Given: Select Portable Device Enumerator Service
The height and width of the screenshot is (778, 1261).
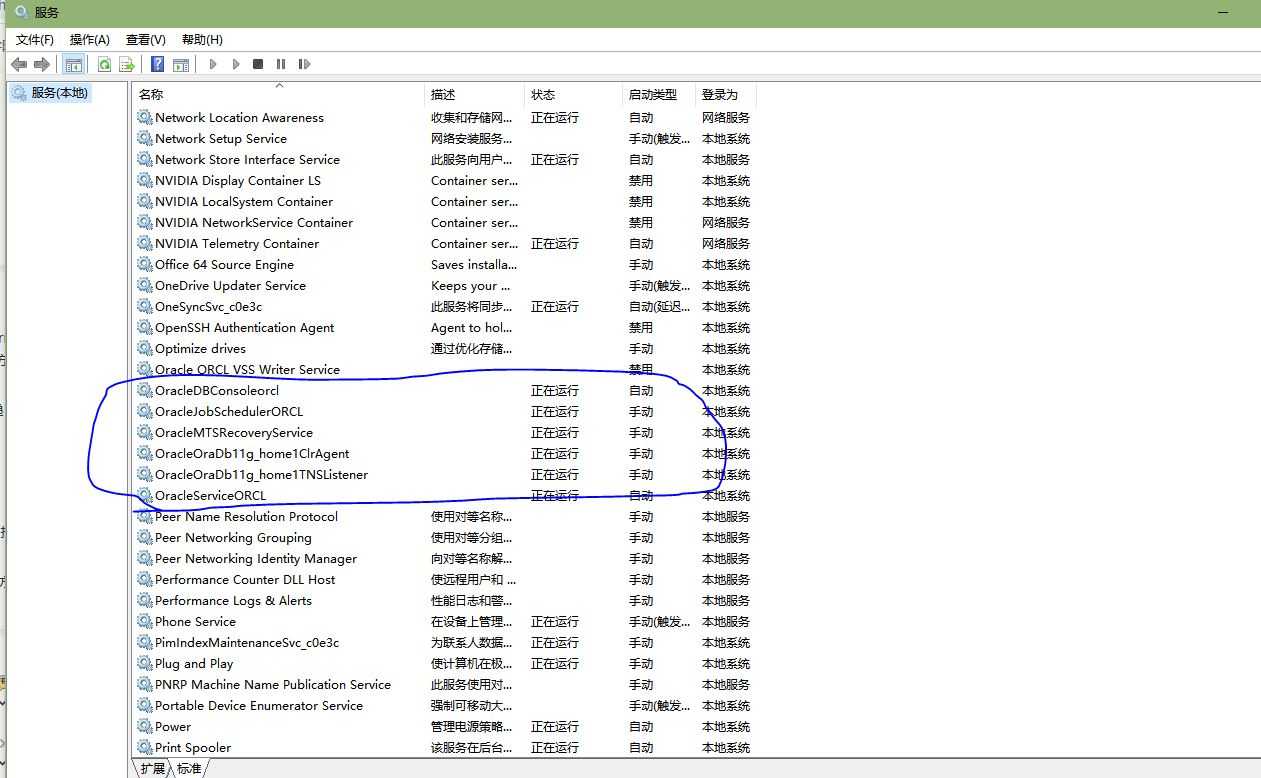Looking at the screenshot, I should point(445,705).
